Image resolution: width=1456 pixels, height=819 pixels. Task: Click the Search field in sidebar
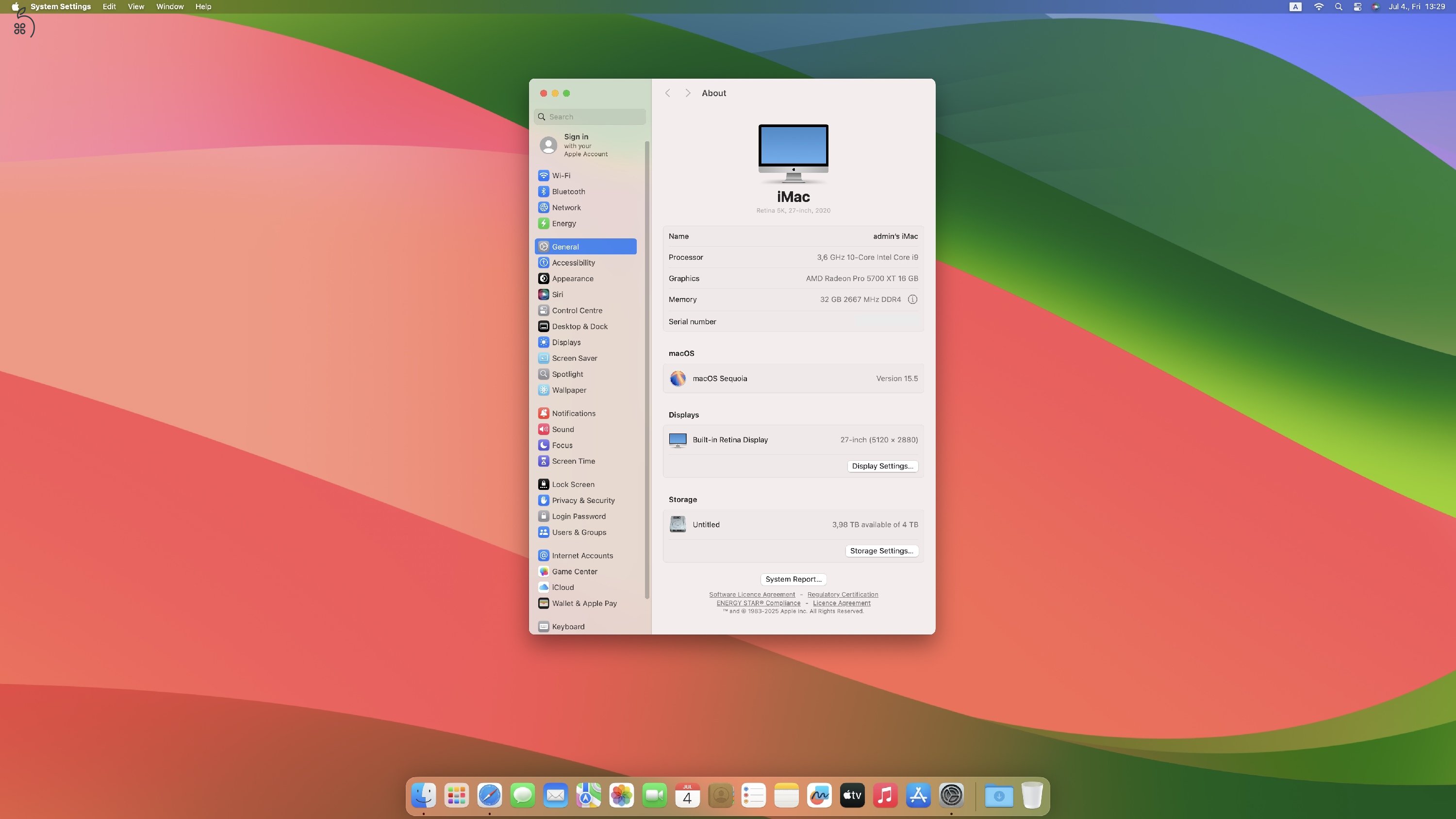coord(590,117)
